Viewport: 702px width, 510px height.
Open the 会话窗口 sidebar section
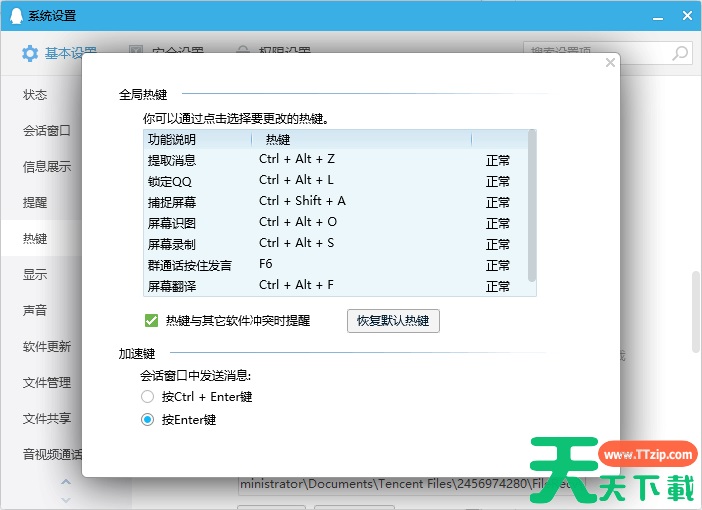(x=47, y=130)
